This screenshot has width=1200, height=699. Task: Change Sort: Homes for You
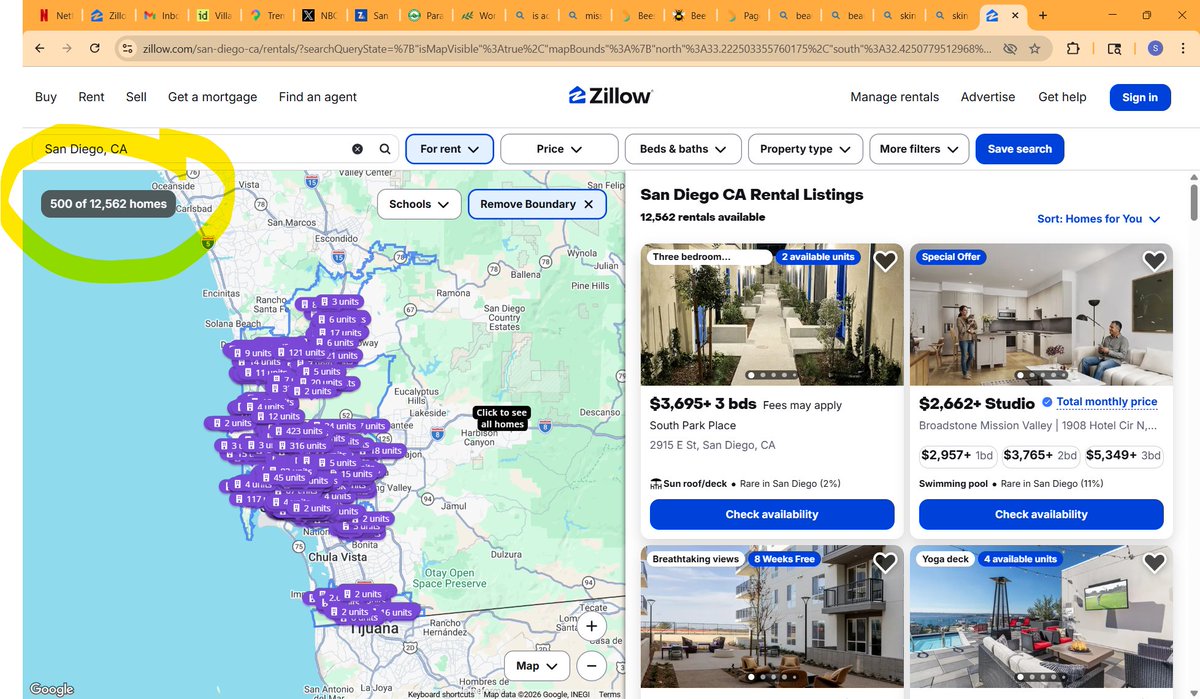(1098, 219)
